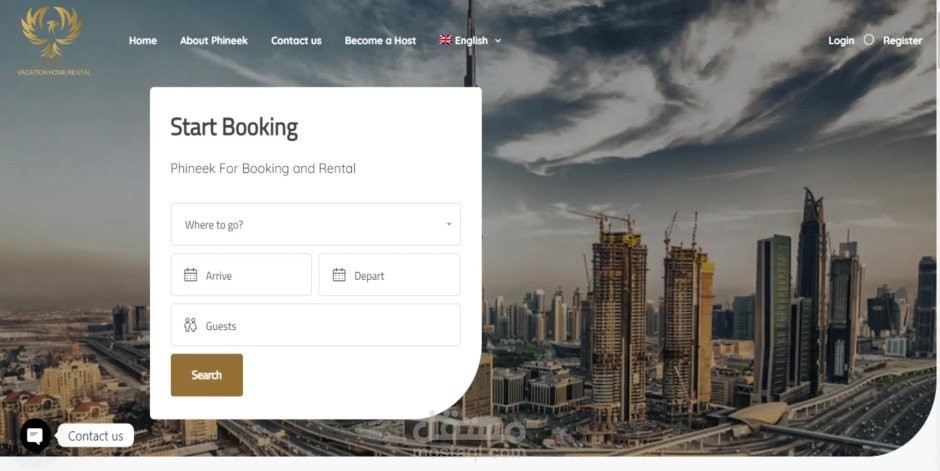Click the calendar icon in the Depart field
The height and width of the screenshot is (471, 940).
339,275
